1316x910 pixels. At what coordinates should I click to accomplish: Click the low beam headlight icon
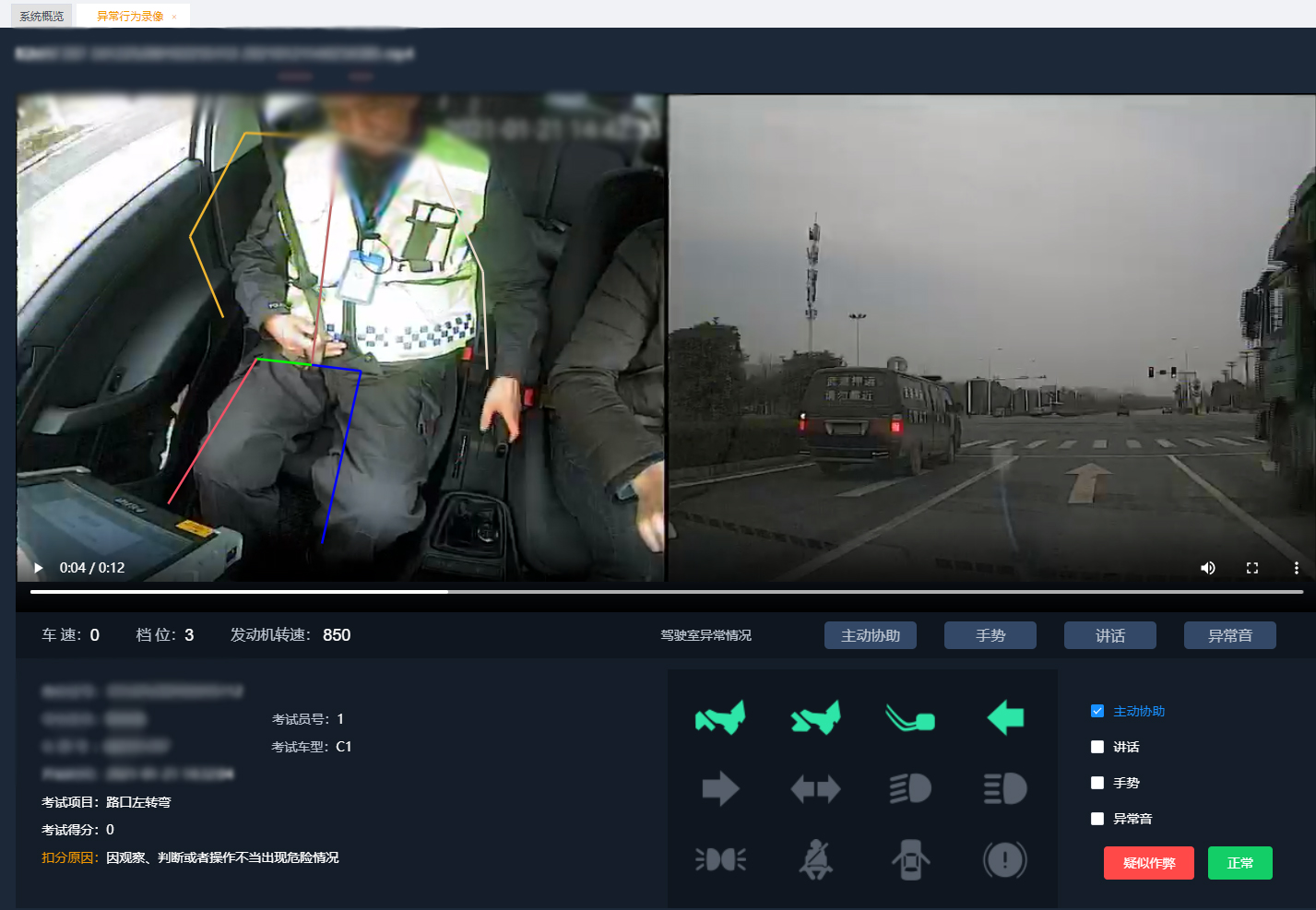(910, 789)
